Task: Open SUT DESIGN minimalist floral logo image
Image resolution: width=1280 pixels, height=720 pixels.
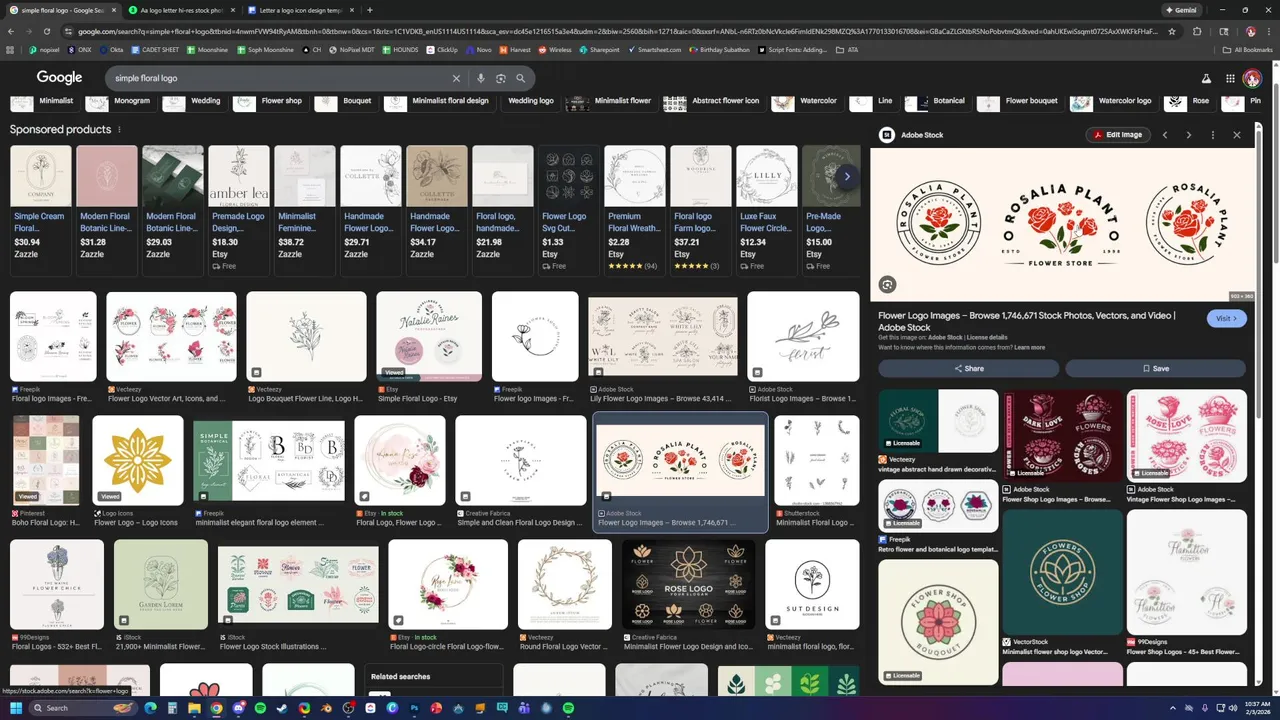Action: coord(812,585)
